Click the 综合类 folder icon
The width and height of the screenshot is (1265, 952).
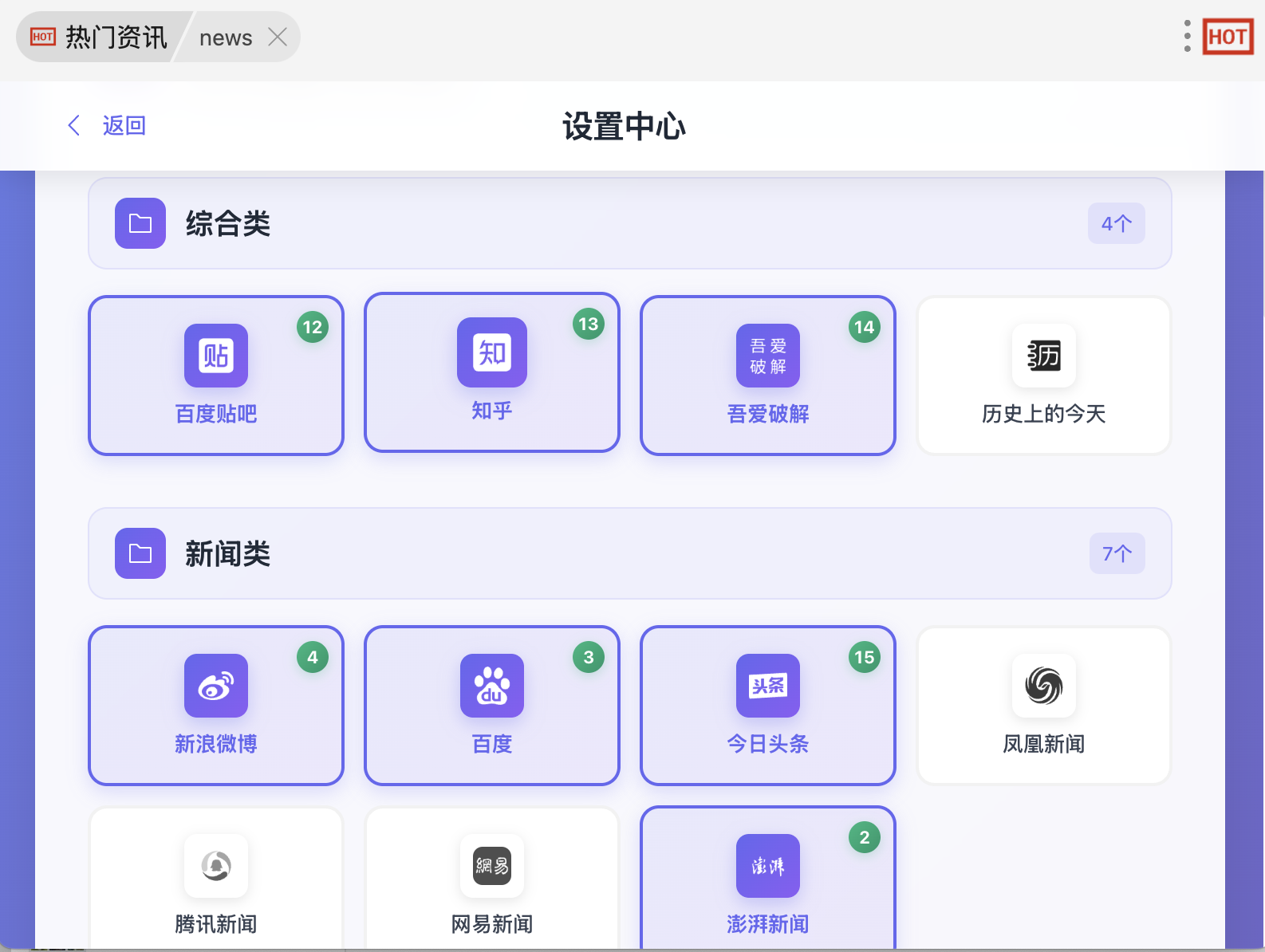coord(140,223)
